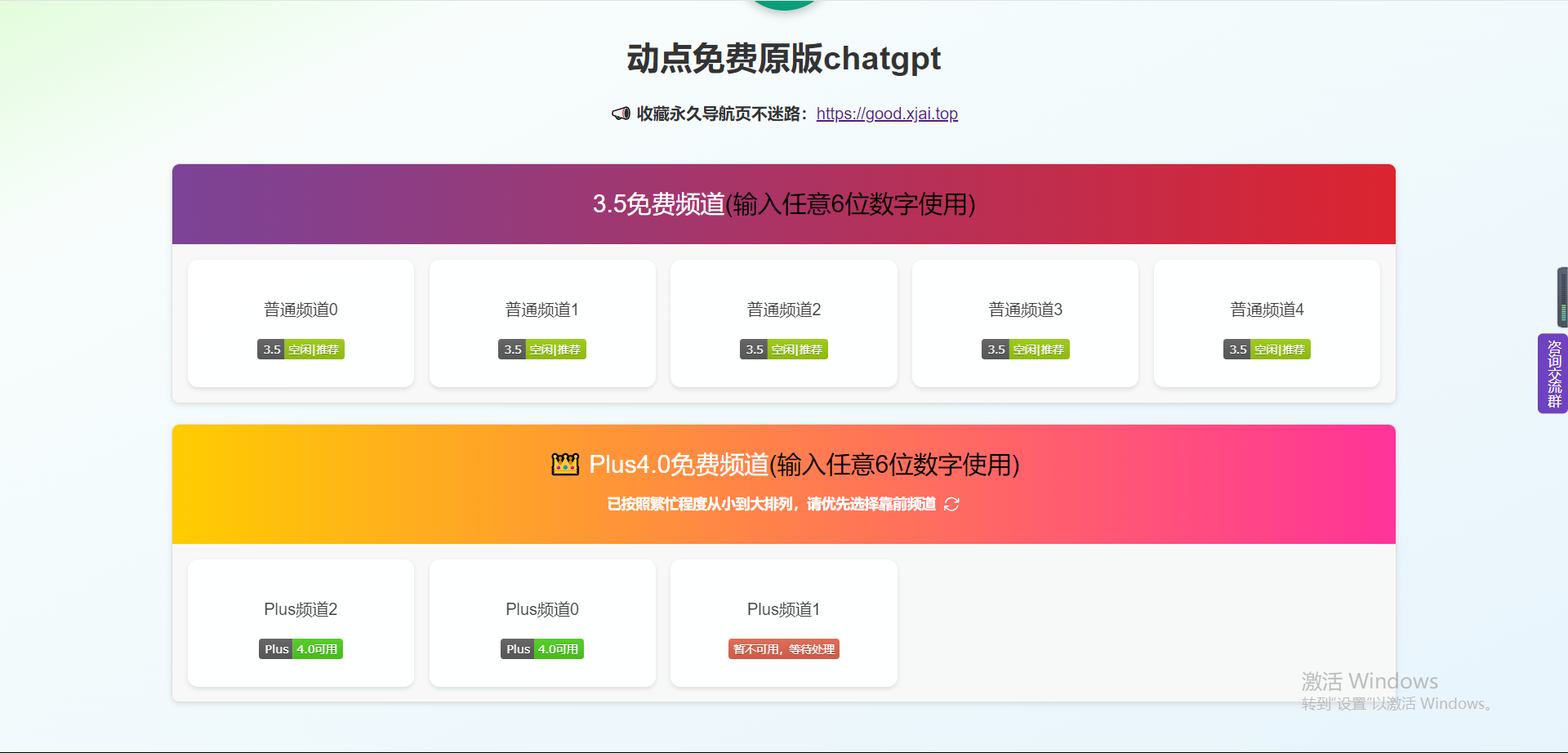Click the 暂不可用，等待处理 red badge
Viewport: 1568px width, 753px height.
click(x=784, y=649)
